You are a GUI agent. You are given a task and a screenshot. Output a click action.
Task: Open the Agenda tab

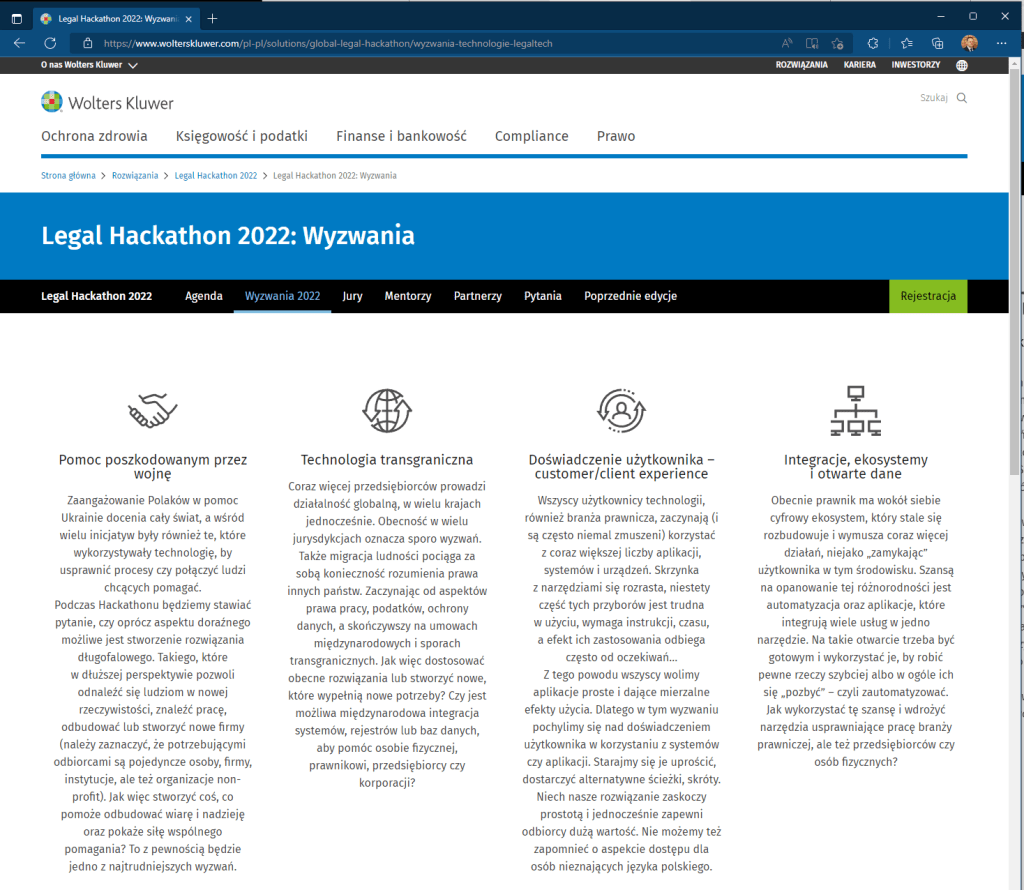[203, 296]
